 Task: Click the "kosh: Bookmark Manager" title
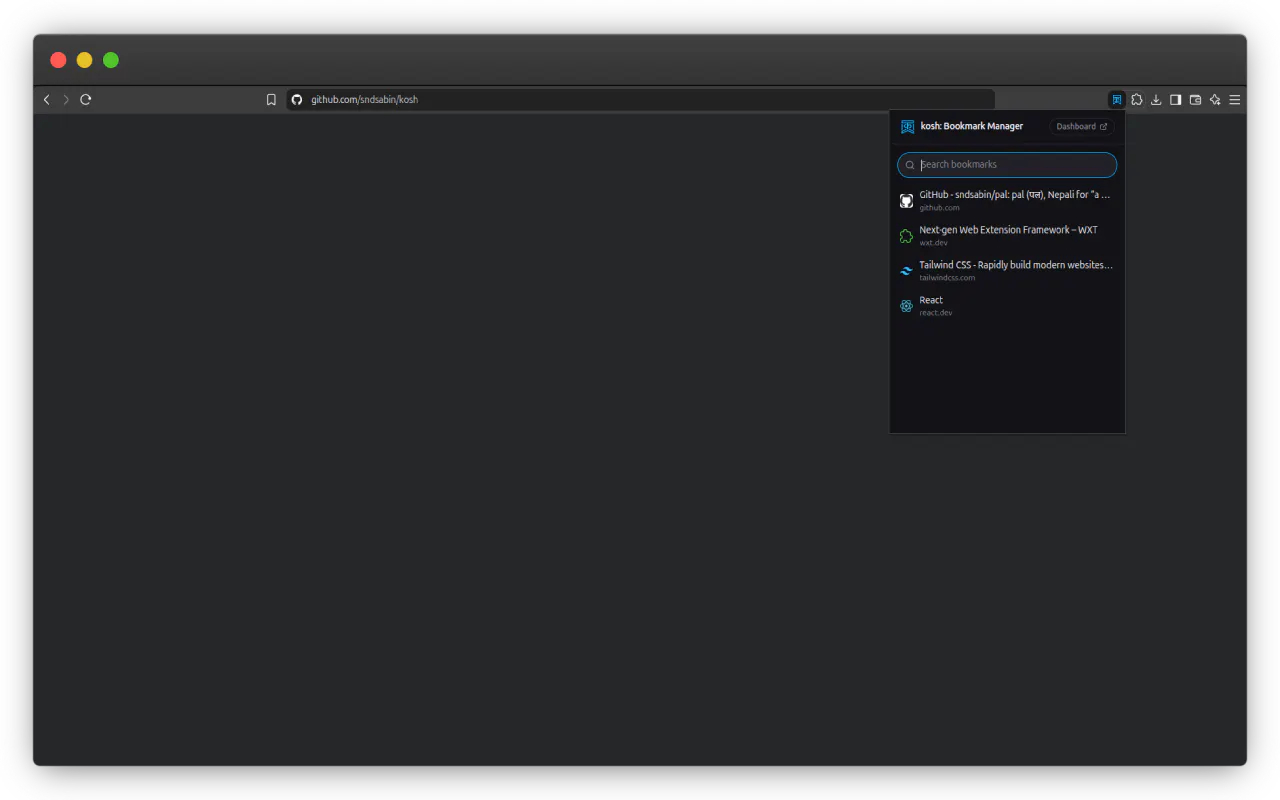971,127
